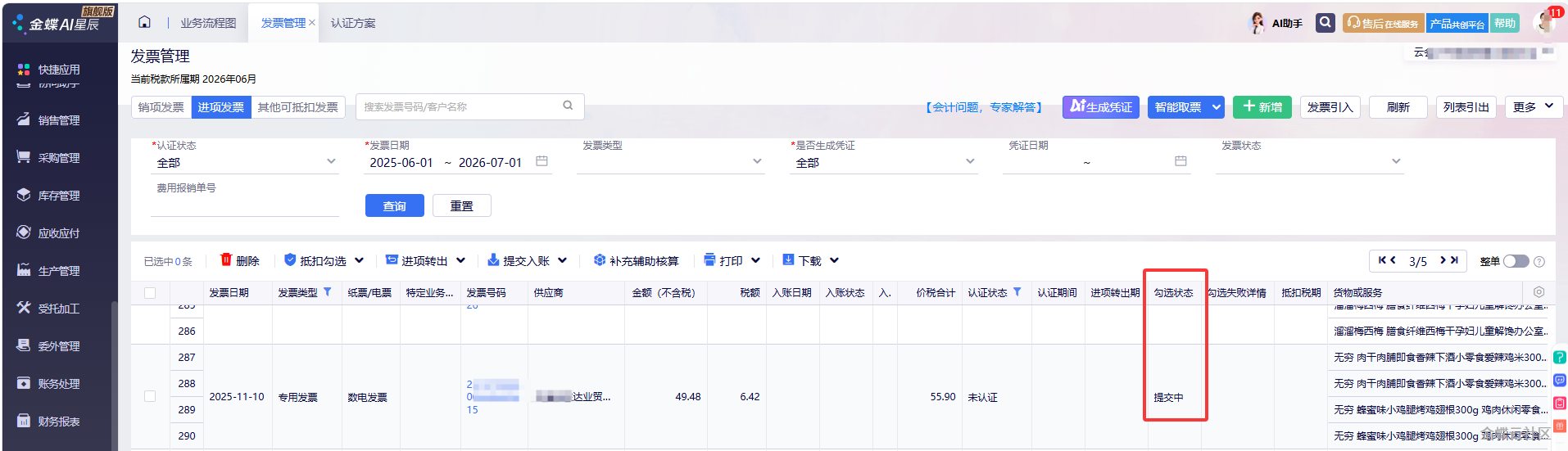Expand 进项转出 menu

(460, 260)
